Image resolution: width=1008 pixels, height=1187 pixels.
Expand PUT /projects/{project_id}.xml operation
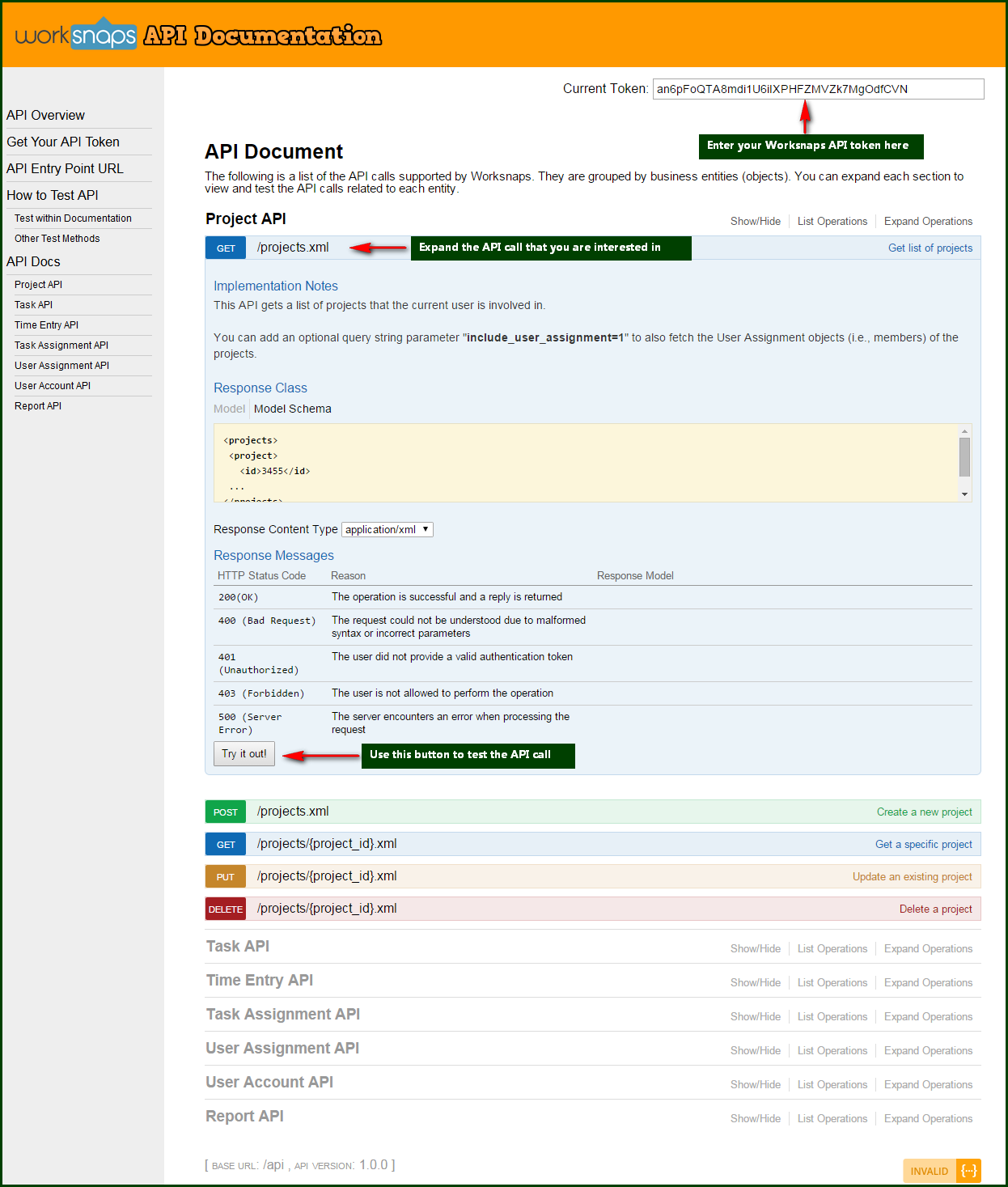click(327, 876)
